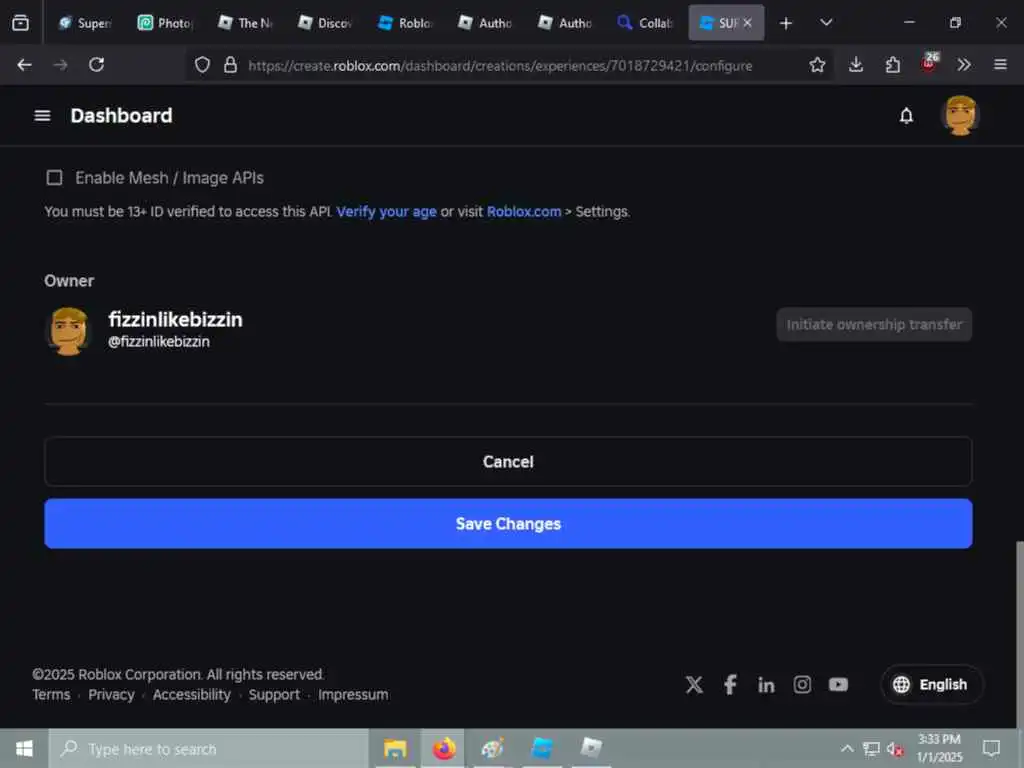Switch to the Photo tab
The image size is (1024, 768).
tap(165, 23)
